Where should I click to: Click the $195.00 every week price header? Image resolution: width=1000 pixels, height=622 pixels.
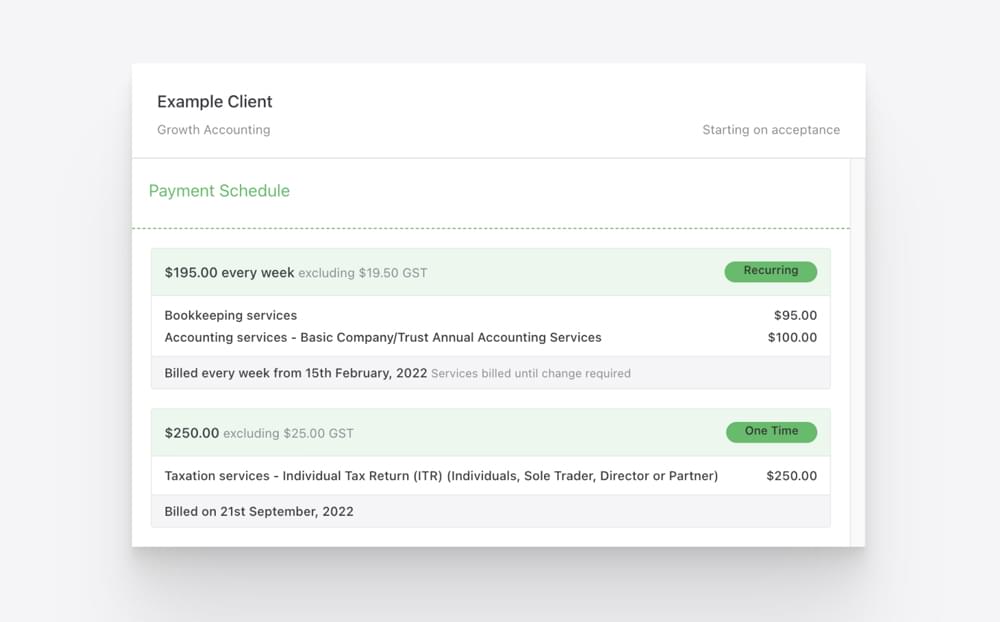[x=228, y=271]
